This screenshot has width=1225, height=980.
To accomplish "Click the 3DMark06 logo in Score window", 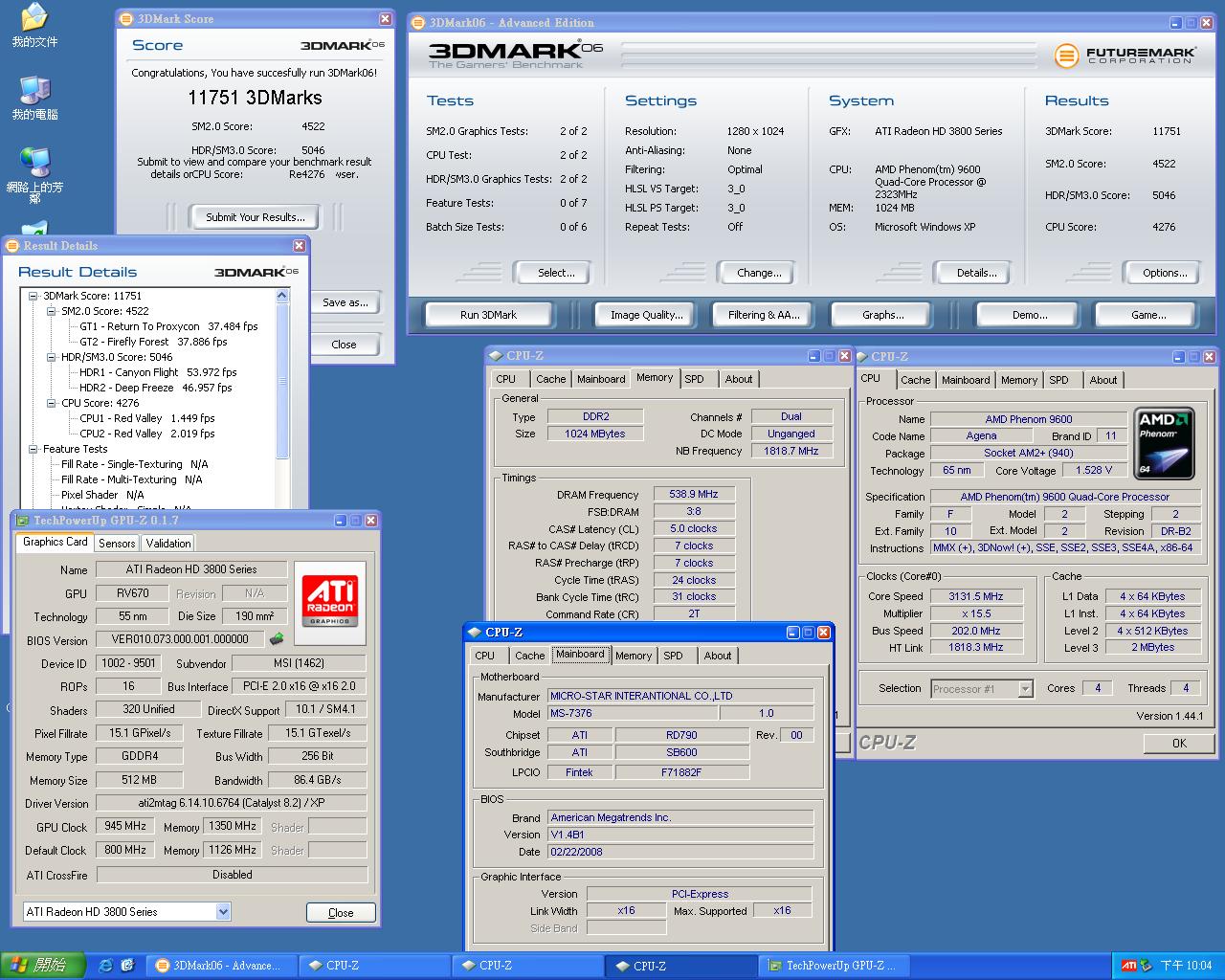I will 342,45.
